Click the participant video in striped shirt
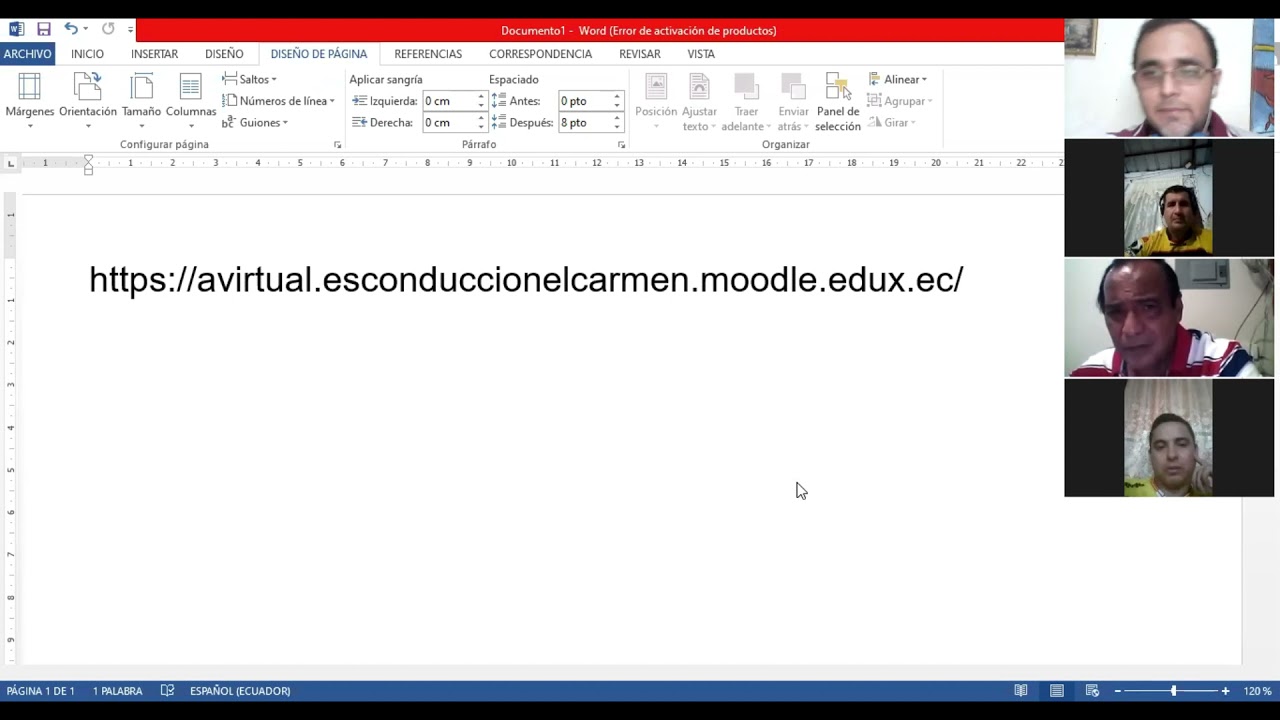The width and height of the screenshot is (1280, 720). pyautogui.click(x=1169, y=318)
